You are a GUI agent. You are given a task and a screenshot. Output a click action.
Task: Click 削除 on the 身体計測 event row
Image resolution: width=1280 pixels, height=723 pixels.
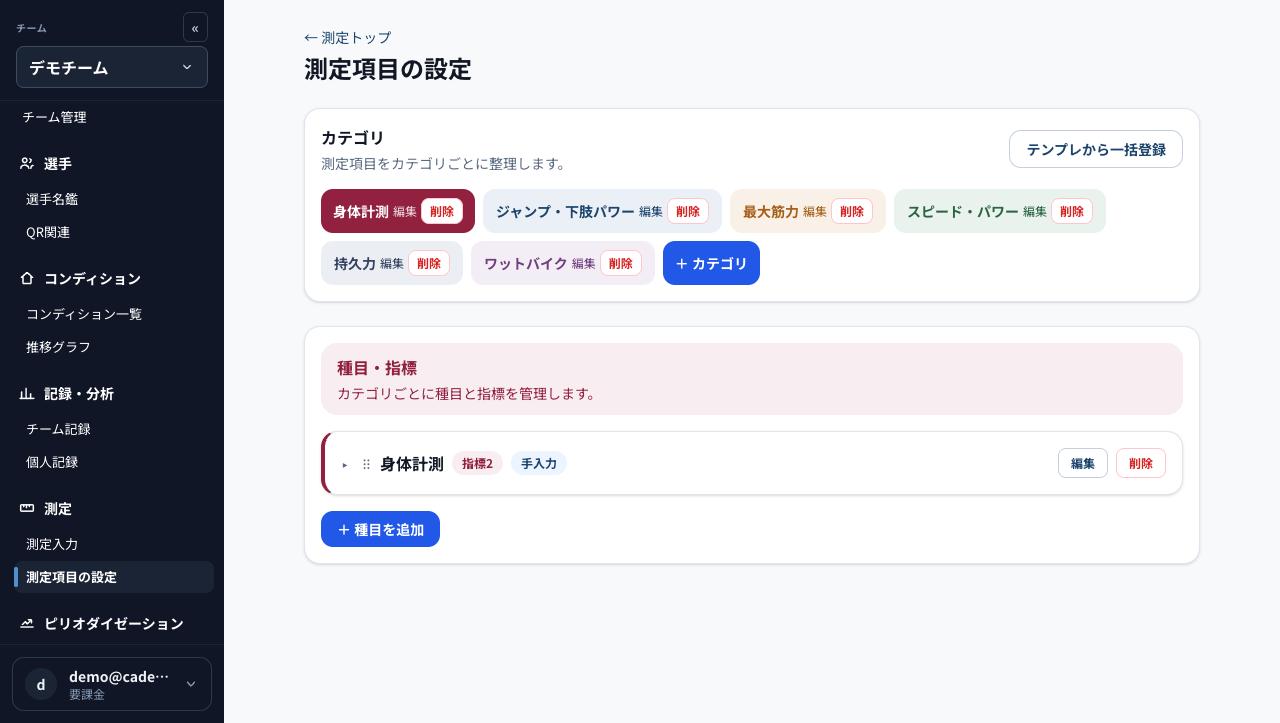1141,463
